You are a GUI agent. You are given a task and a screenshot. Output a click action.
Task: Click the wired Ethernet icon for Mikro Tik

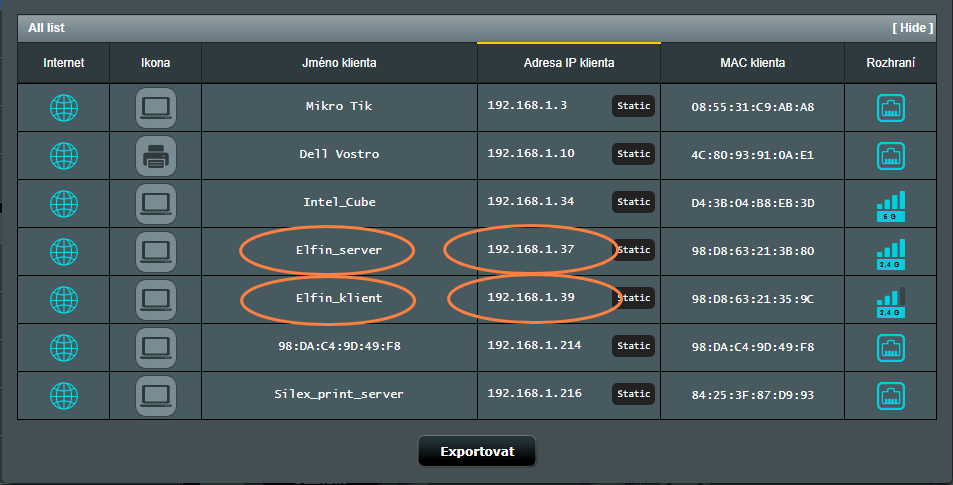[890, 107]
